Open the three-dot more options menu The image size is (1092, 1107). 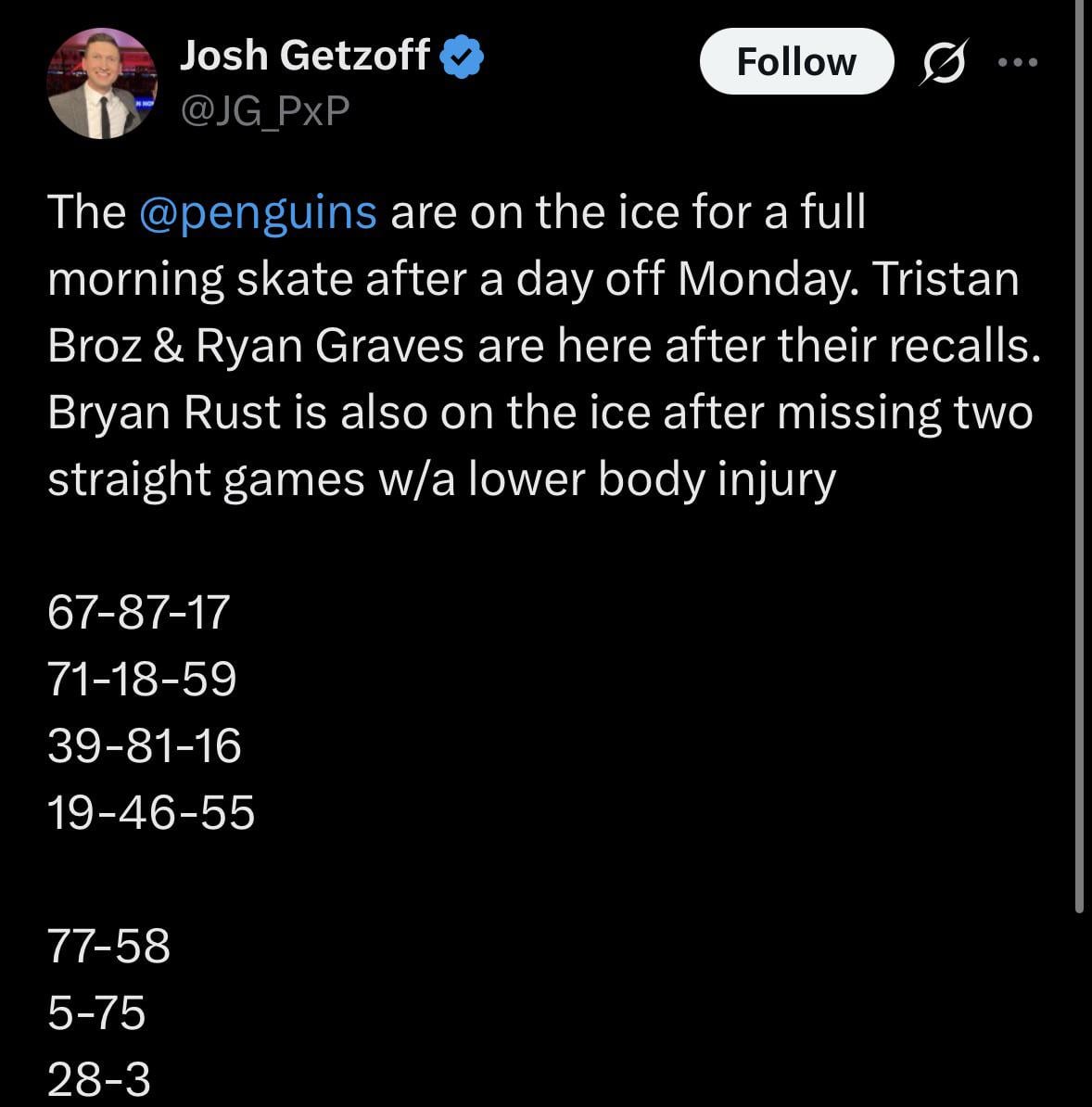pyautogui.click(x=1018, y=62)
